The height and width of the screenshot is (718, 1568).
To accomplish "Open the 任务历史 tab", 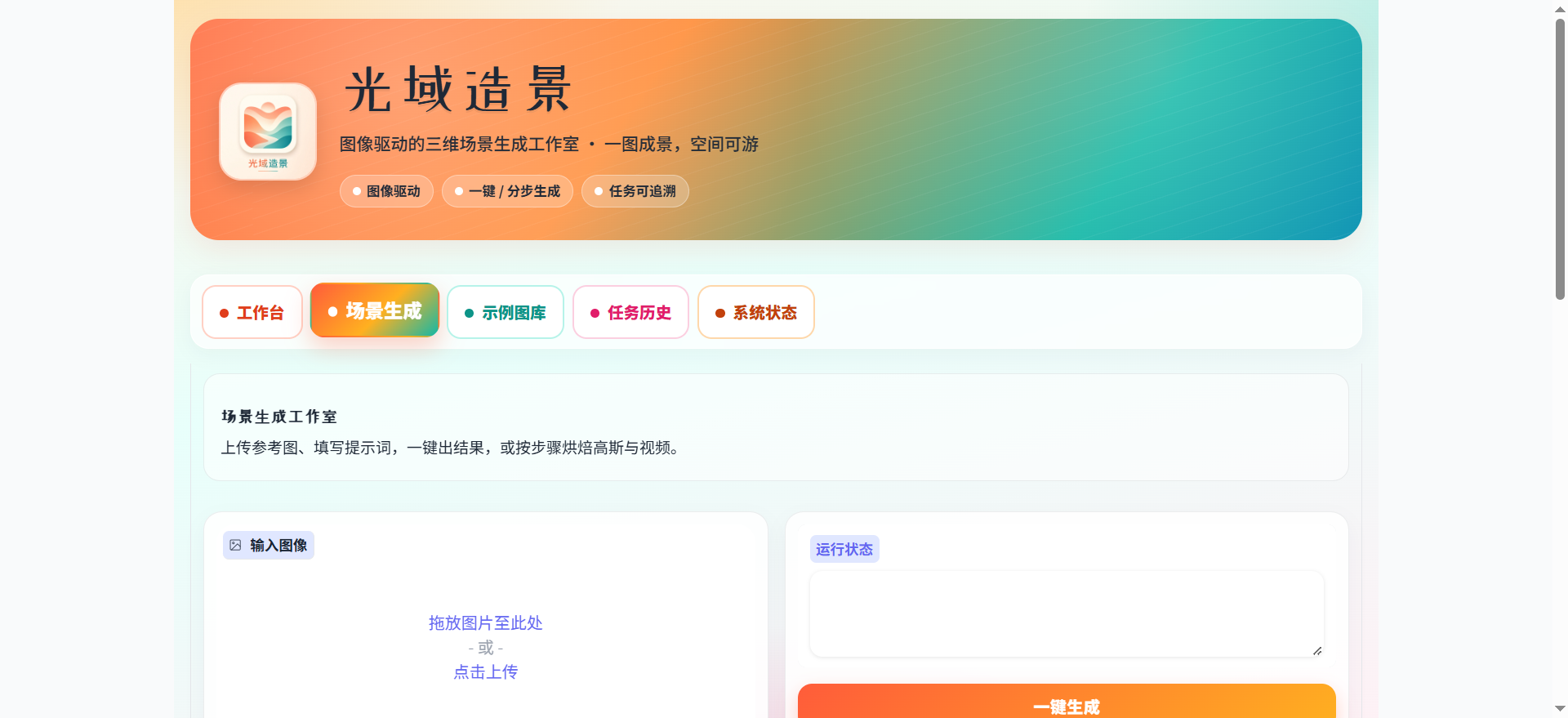I will click(x=630, y=312).
